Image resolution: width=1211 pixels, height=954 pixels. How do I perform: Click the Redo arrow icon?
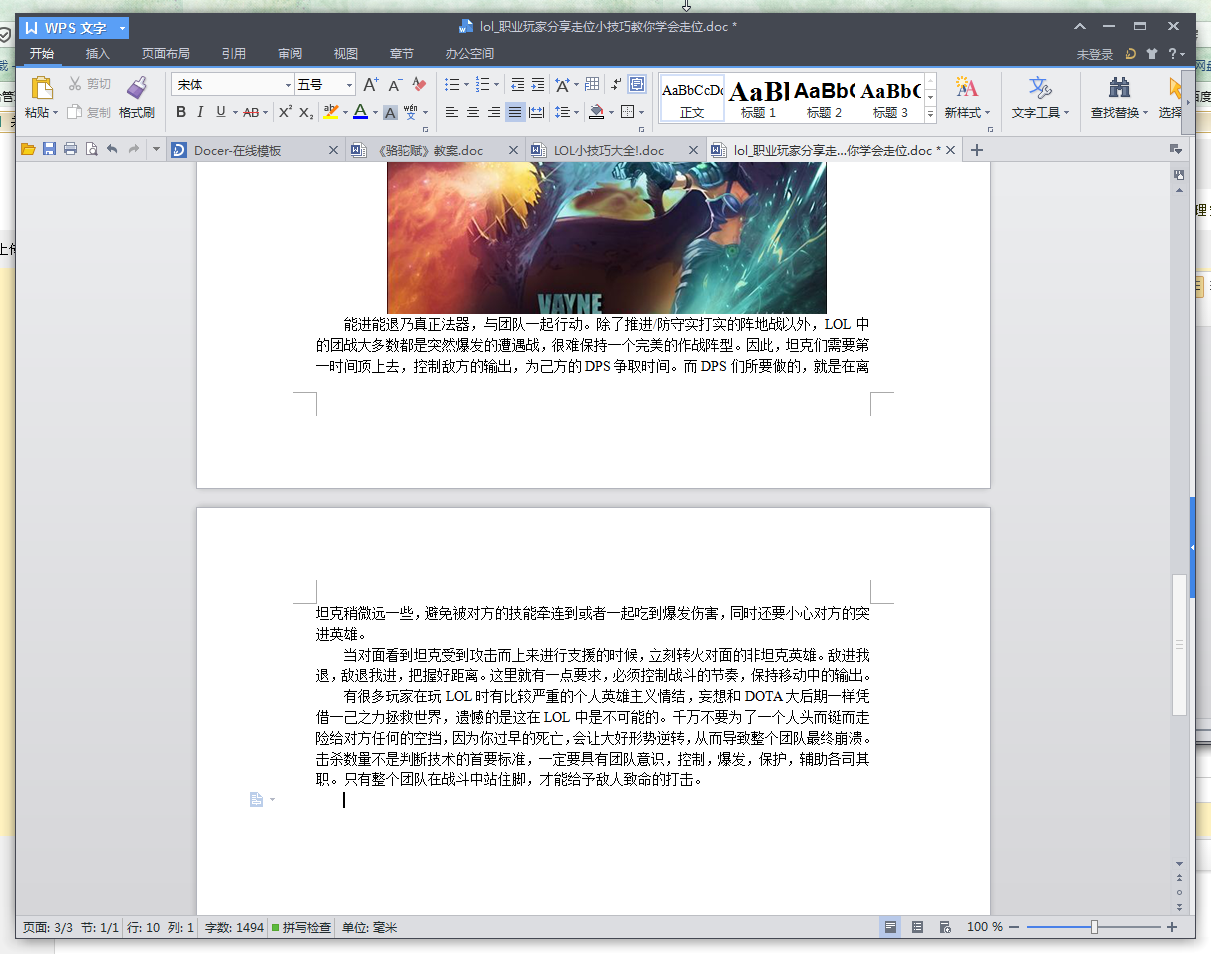pyautogui.click(x=133, y=150)
